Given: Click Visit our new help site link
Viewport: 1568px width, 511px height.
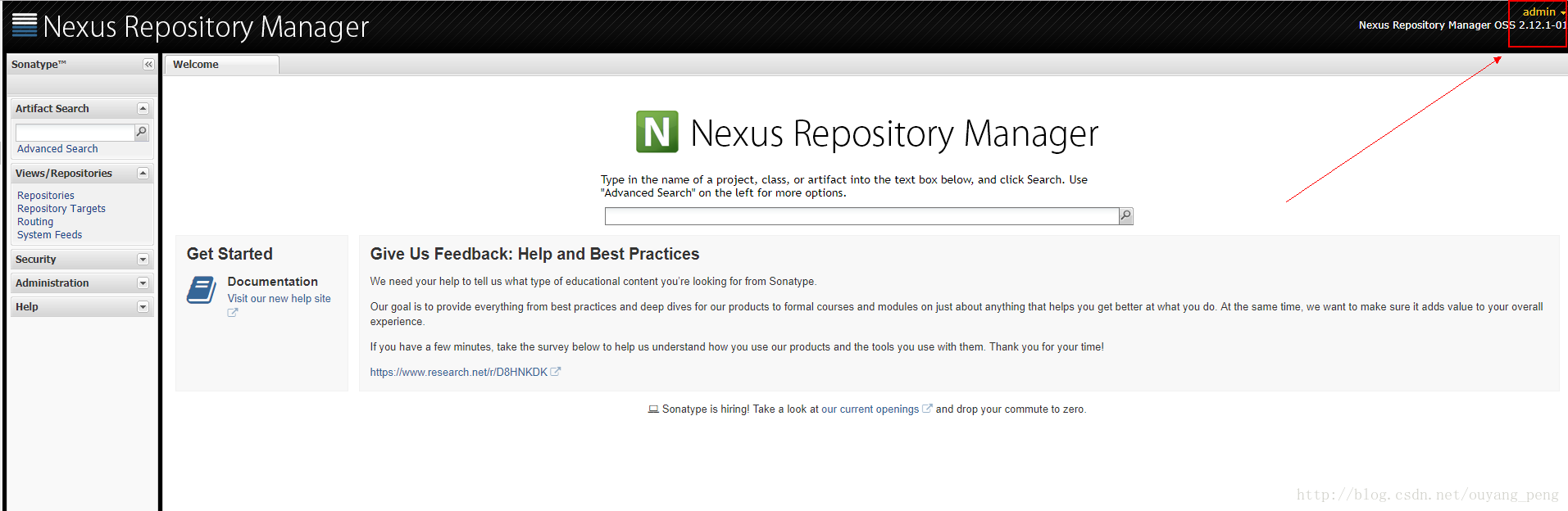Looking at the screenshot, I should [x=280, y=299].
